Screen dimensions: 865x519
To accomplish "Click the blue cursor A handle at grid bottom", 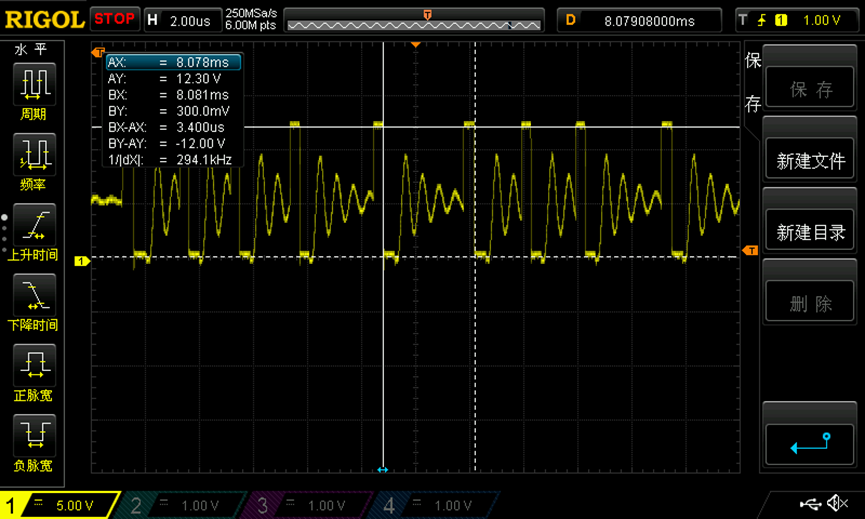I will 383,469.
